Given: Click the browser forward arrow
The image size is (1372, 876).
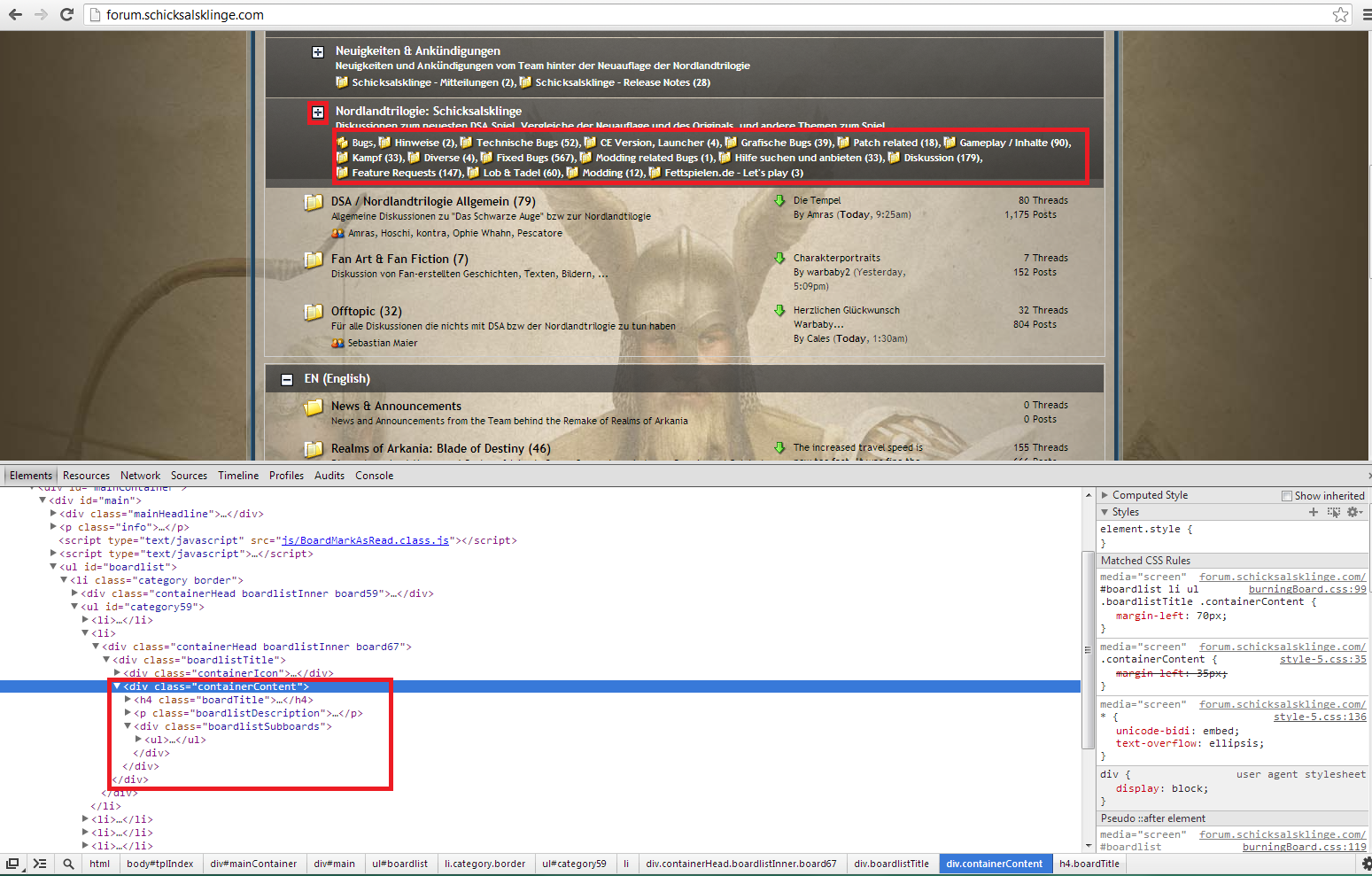Looking at the screenshot, I should click(x=41, y=14).
